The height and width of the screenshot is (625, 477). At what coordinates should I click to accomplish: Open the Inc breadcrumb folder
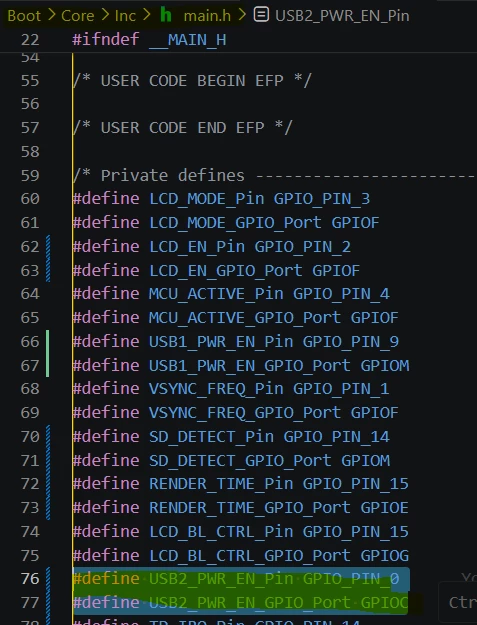point(125,16)
